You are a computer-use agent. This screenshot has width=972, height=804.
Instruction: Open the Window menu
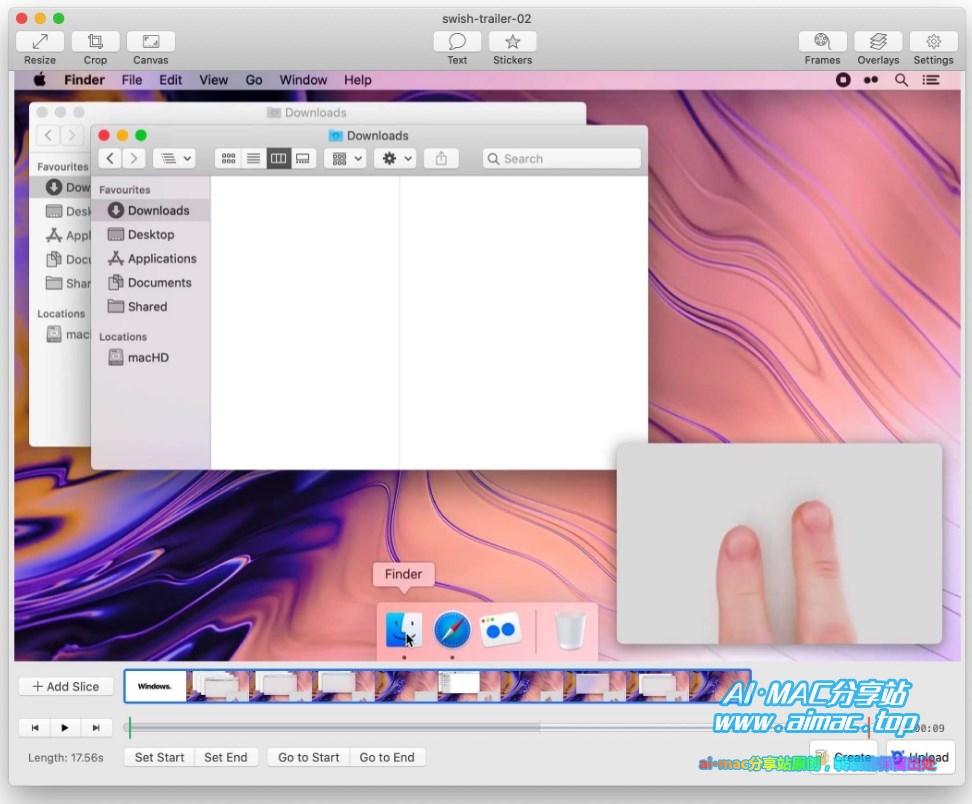(x=303, y=80)
